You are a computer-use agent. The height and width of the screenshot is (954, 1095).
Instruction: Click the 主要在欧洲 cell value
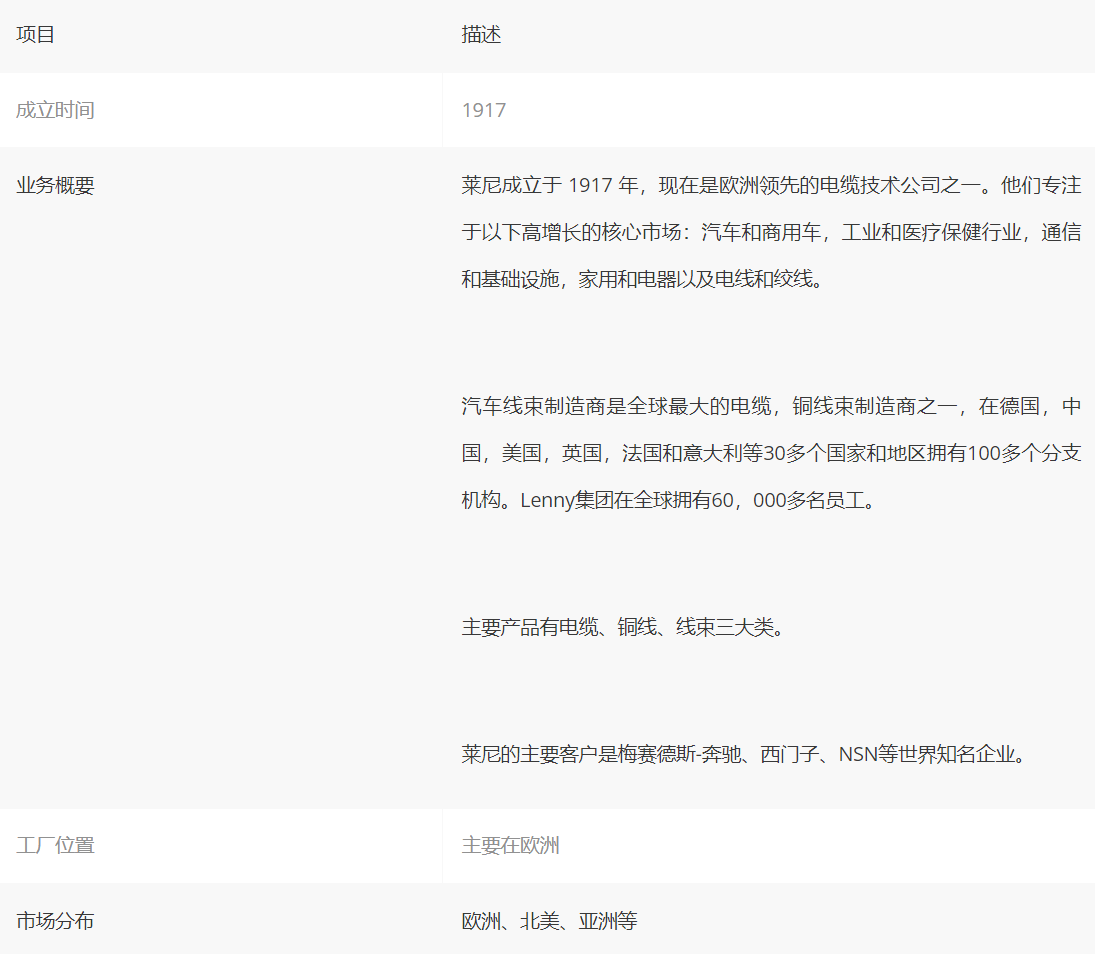(x=510, y=845)
